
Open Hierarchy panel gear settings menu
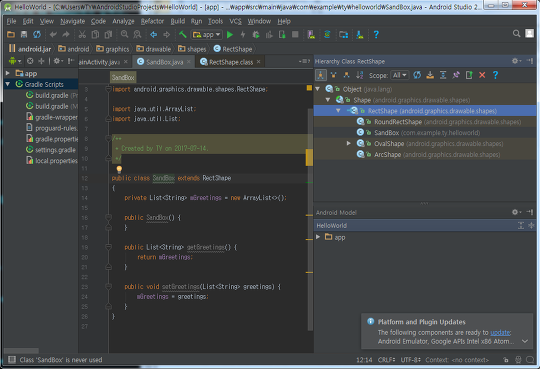[516, 61]
